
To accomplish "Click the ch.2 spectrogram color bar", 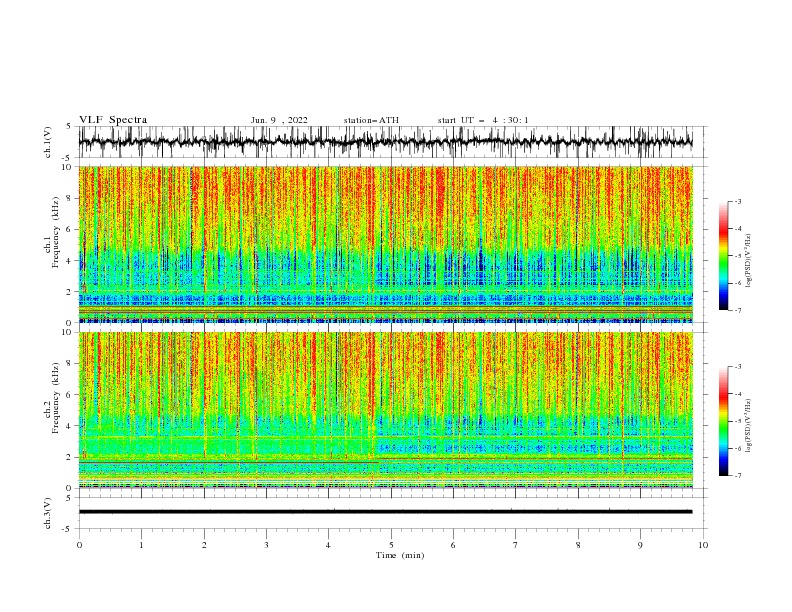I will 723,421.
